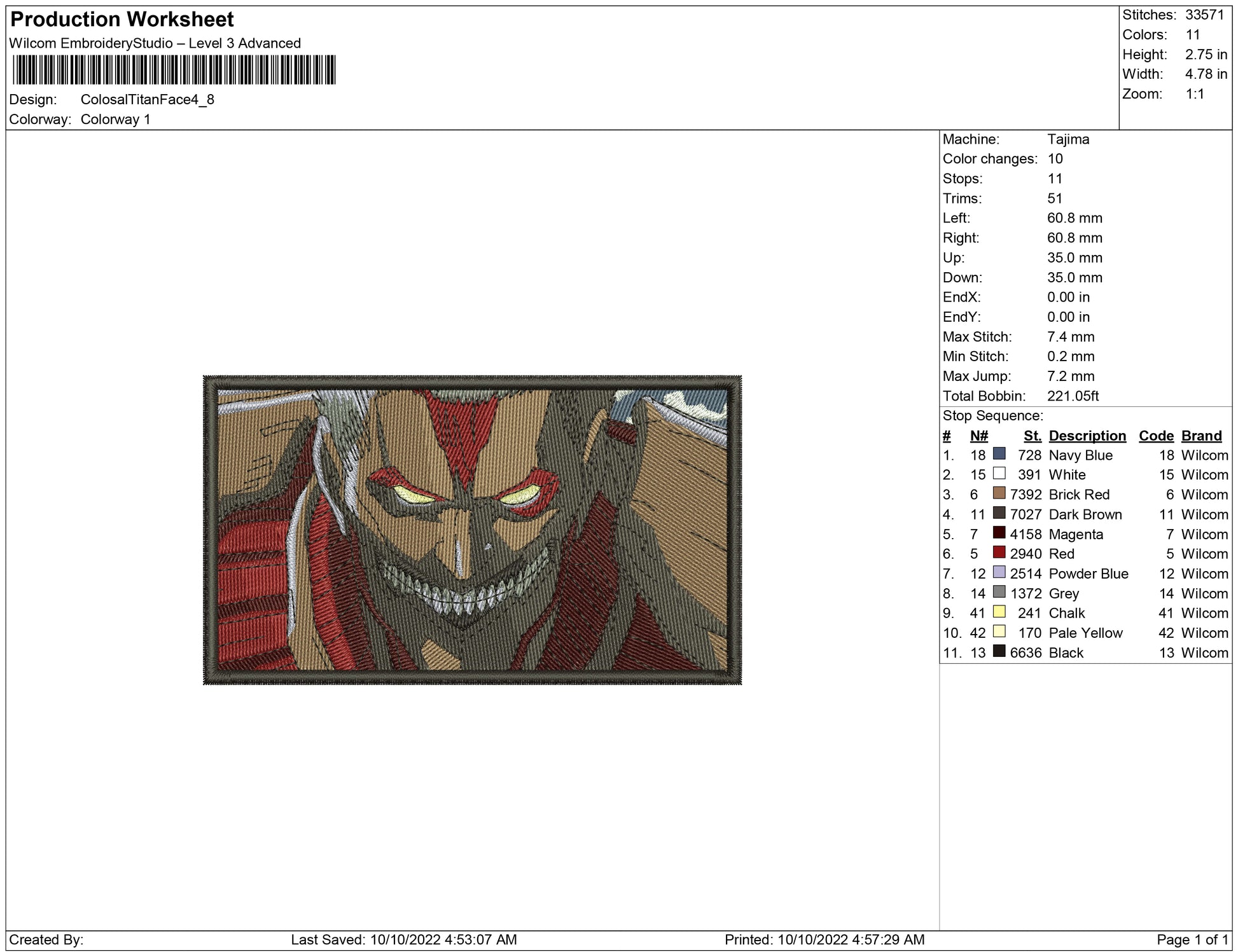
Task: Click the Production Worksheet heading
Action: pos(122,19)
